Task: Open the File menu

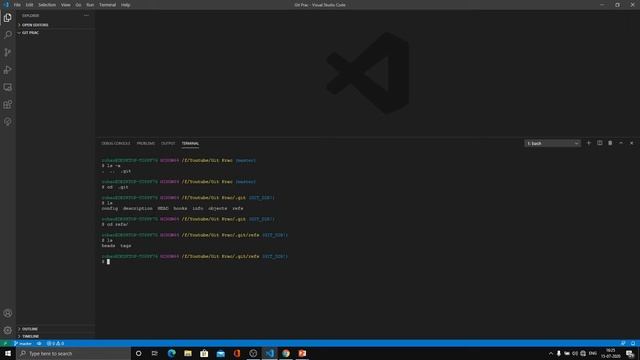Action: coord(17,5)
